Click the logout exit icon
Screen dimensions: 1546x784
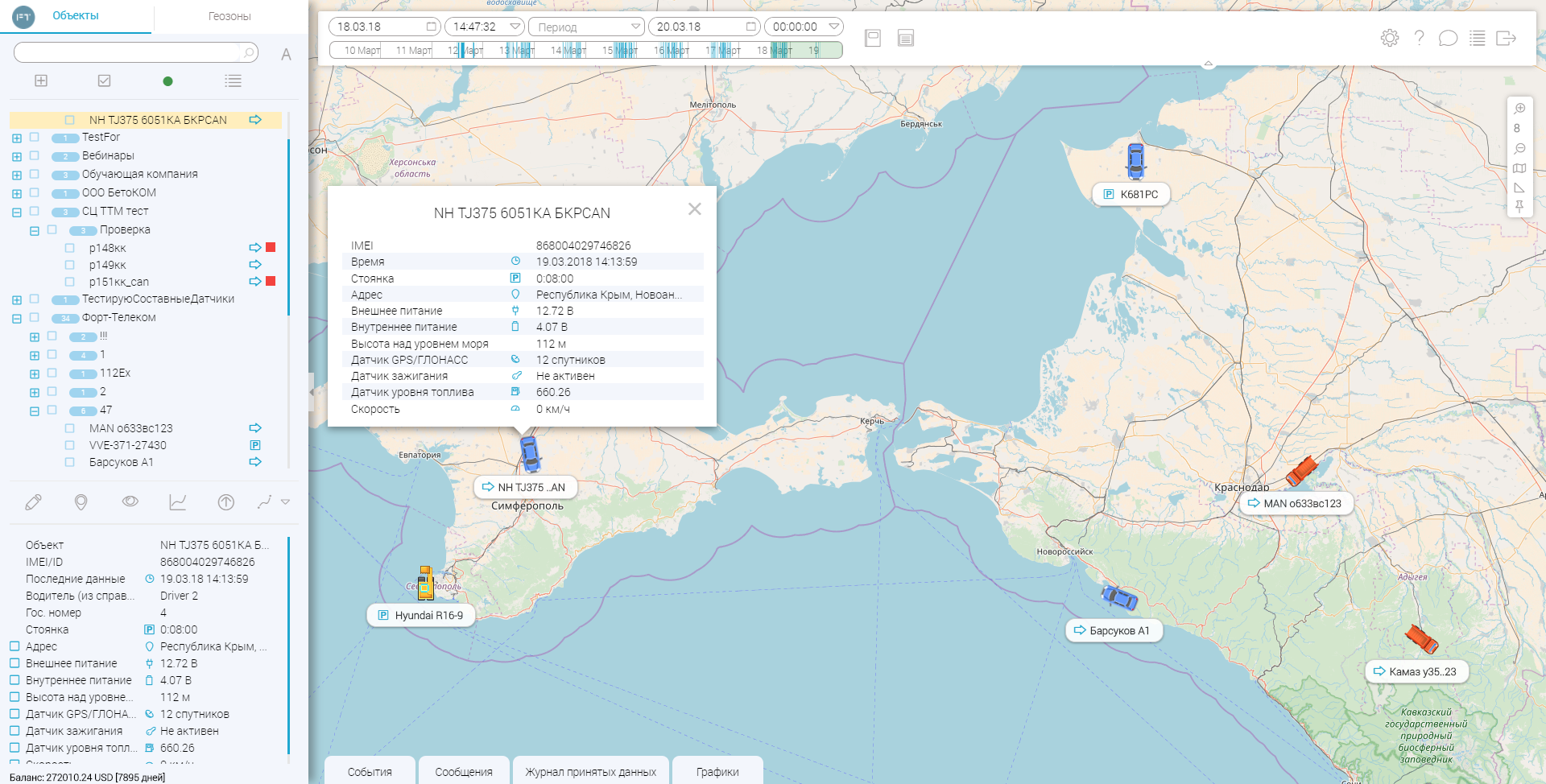click(x=1506, y=38)
